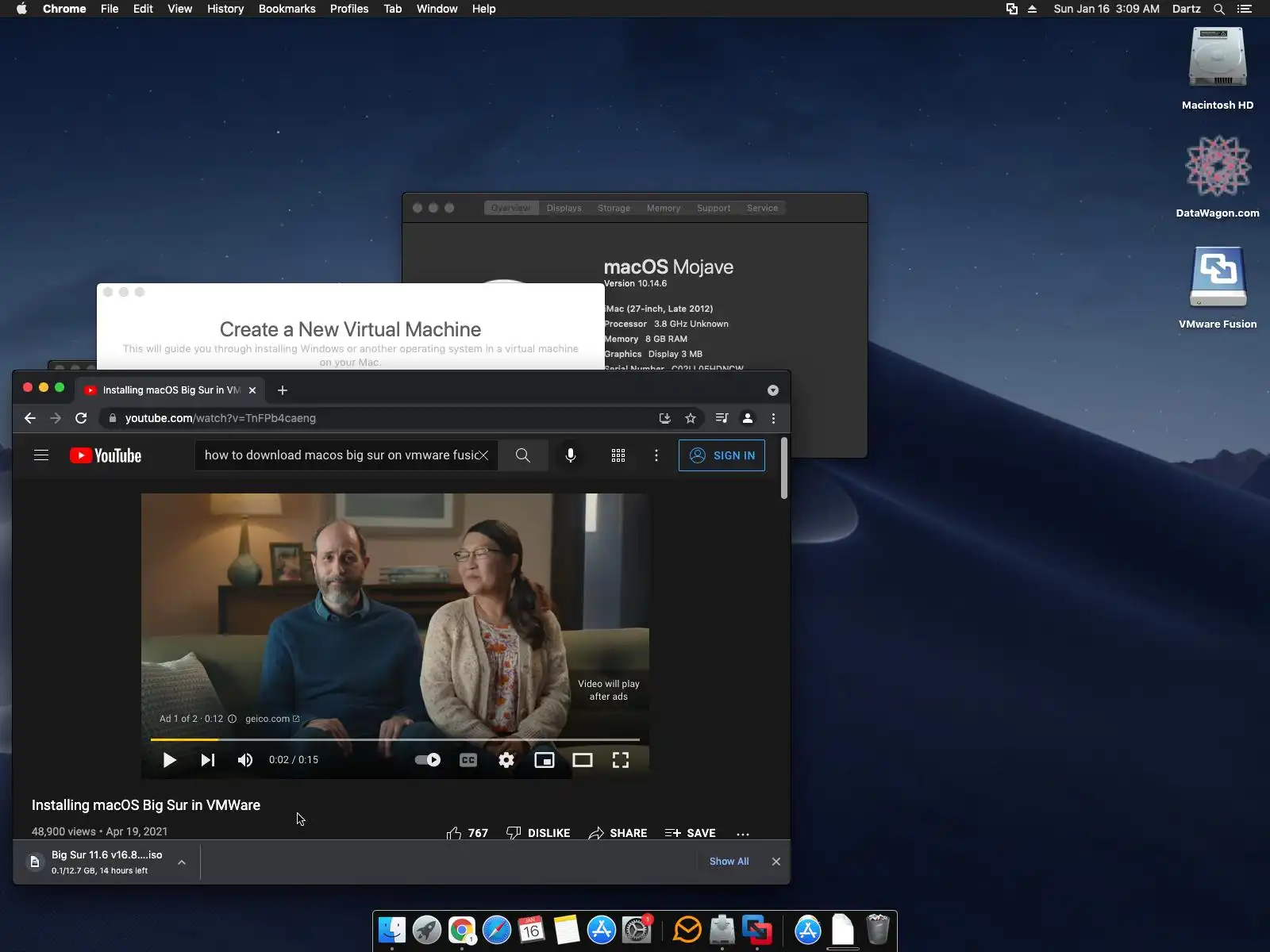
Task: Open the Support tab in About This Mac
Action: 714,208
